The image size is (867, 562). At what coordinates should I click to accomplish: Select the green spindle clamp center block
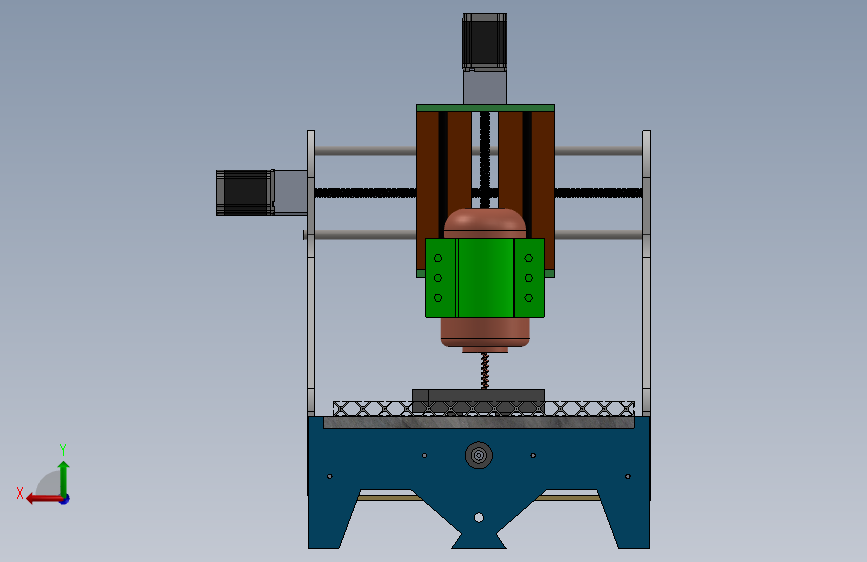coord(486,278)
